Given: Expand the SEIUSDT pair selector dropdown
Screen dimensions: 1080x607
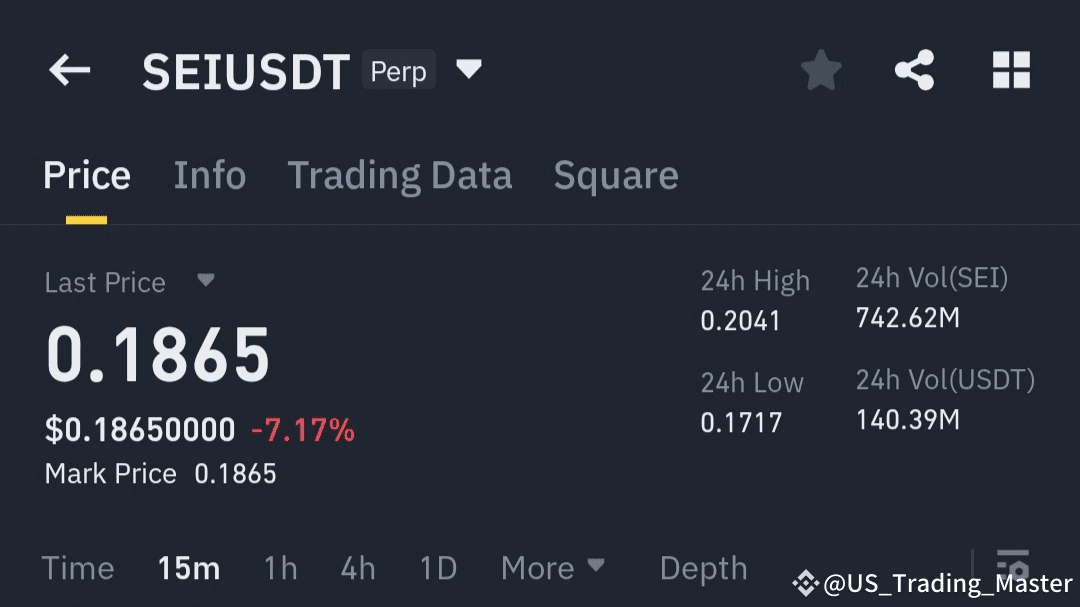Looking at the screenshot, I should (469, 70).
